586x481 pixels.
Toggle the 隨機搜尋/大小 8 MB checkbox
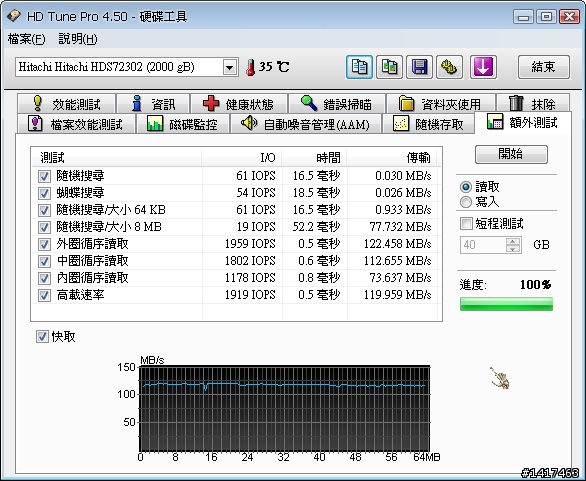click(x=44, y=227)
